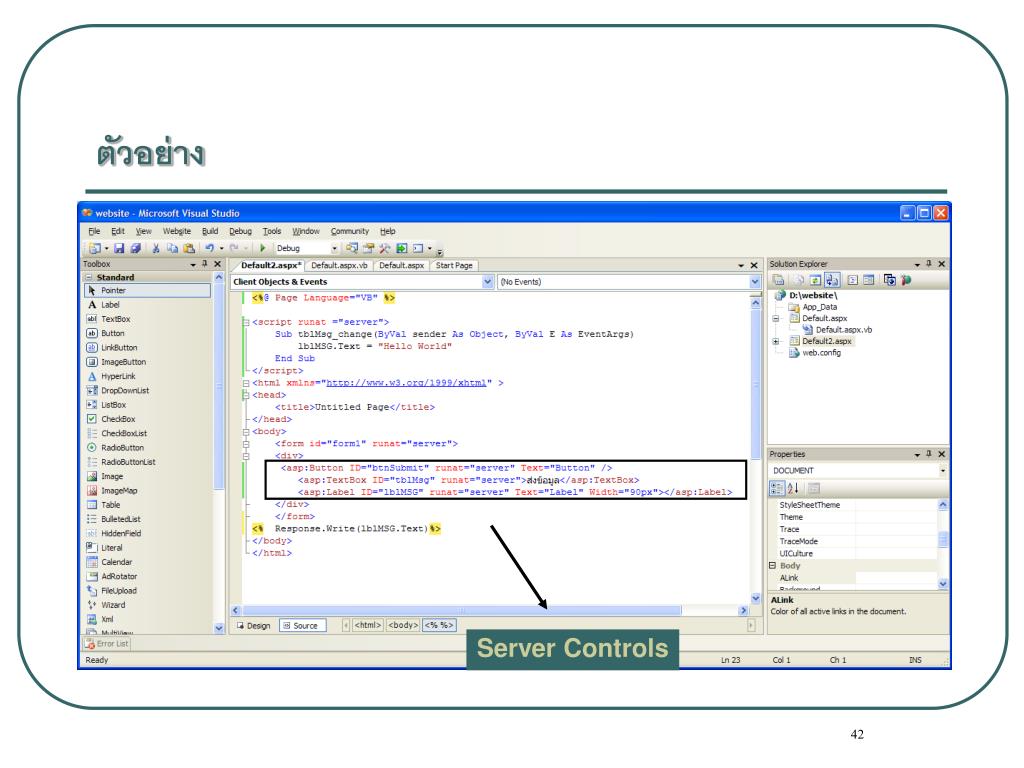
Task: Open the Error List tab at bottom
Action: click(107, 644)
